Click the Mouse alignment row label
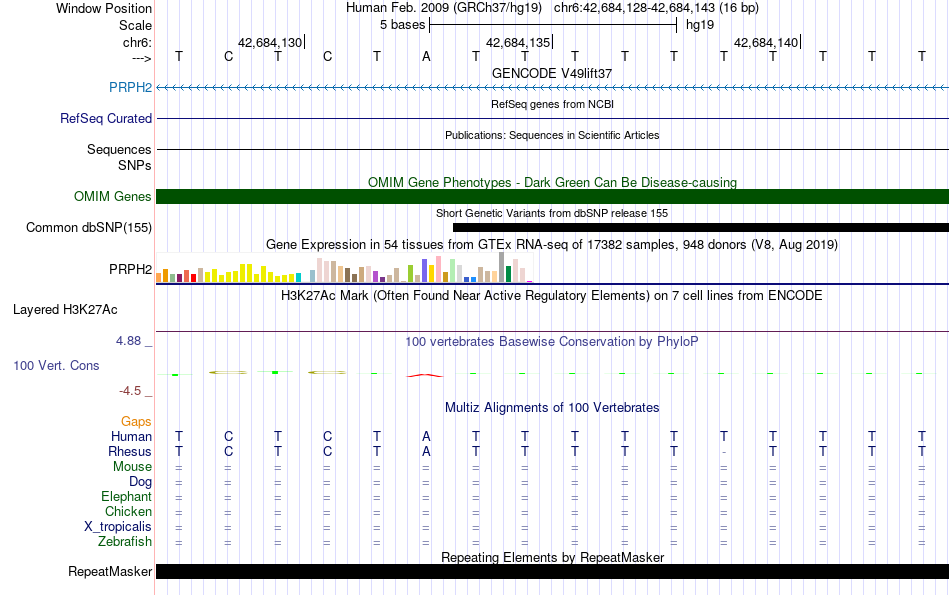This screenshot has width=950, height=595. tap(132, 467)
